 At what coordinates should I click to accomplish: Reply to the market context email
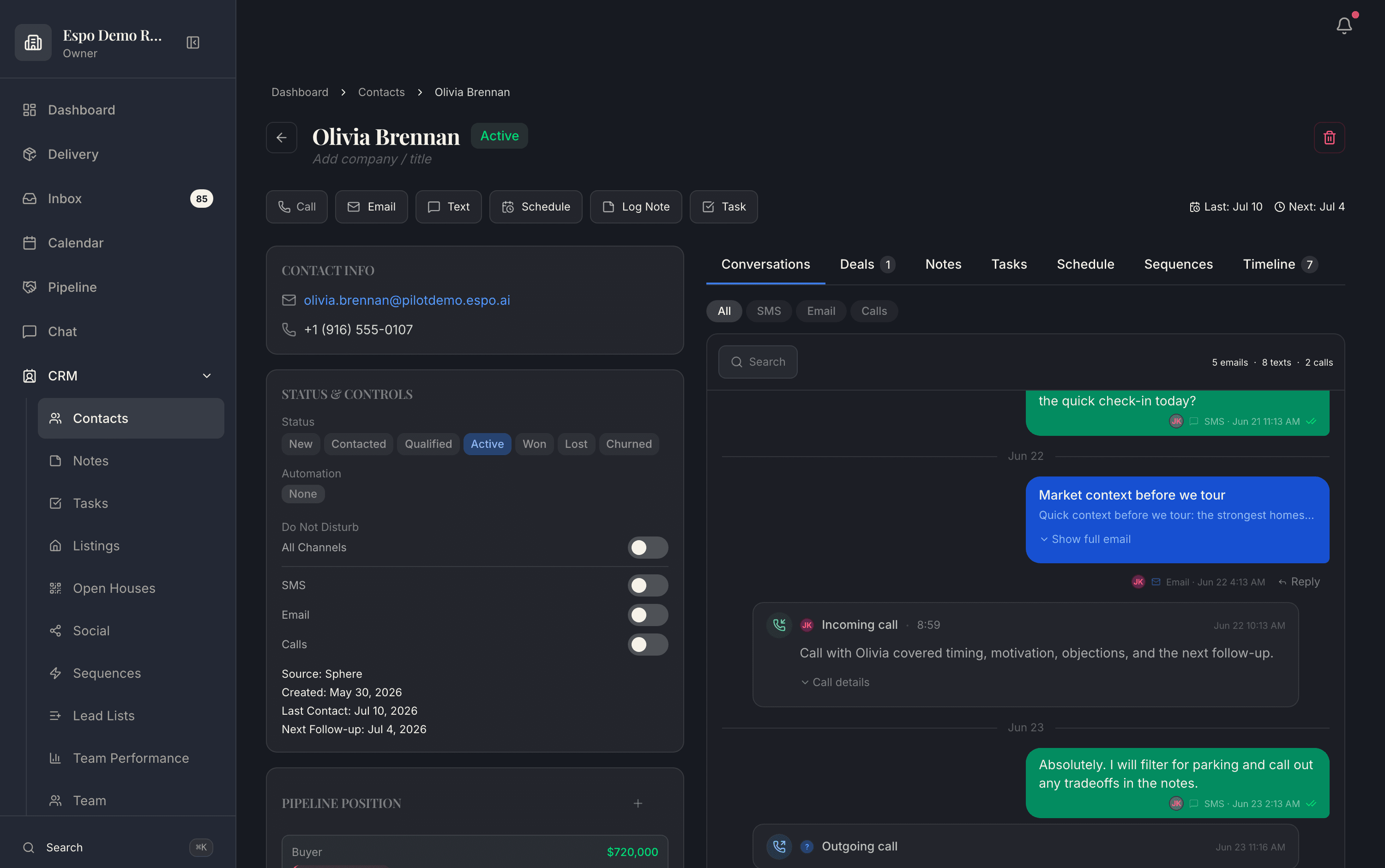[1299, 582]
